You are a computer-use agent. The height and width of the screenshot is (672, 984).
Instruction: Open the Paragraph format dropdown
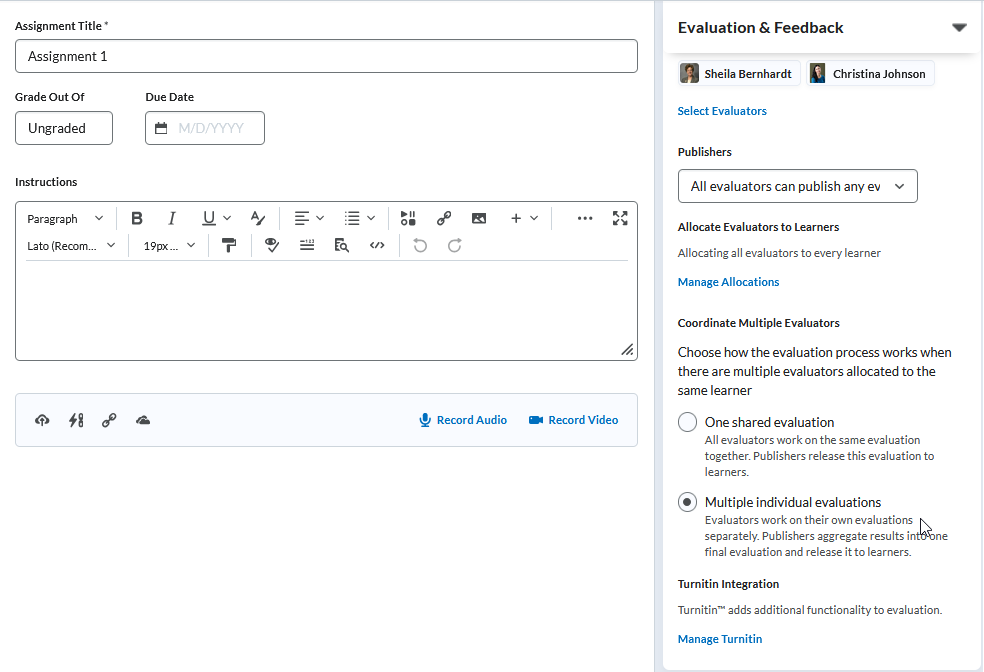point(65,218)
